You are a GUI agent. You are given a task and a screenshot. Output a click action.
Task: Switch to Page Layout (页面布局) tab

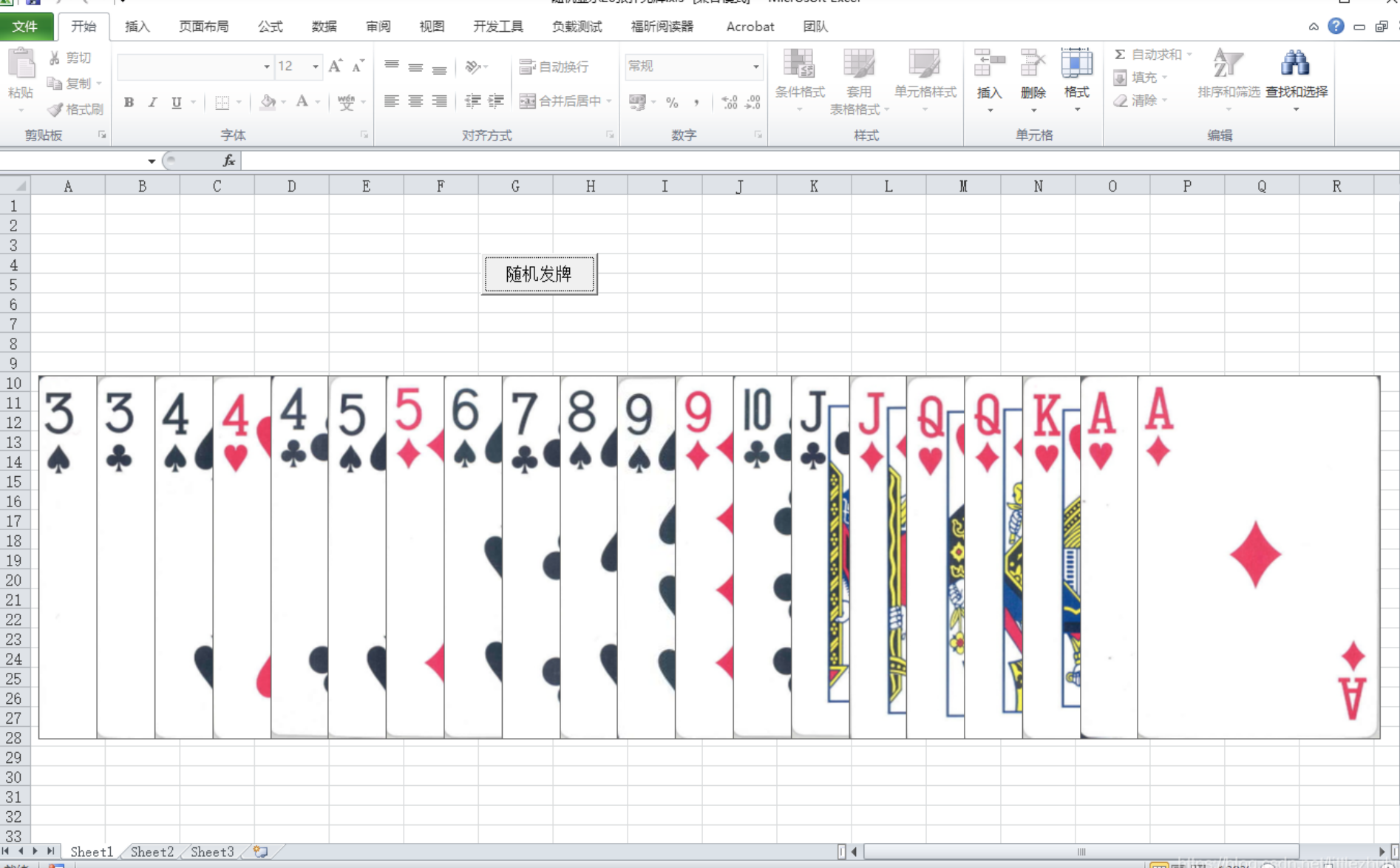click(203, 27)
